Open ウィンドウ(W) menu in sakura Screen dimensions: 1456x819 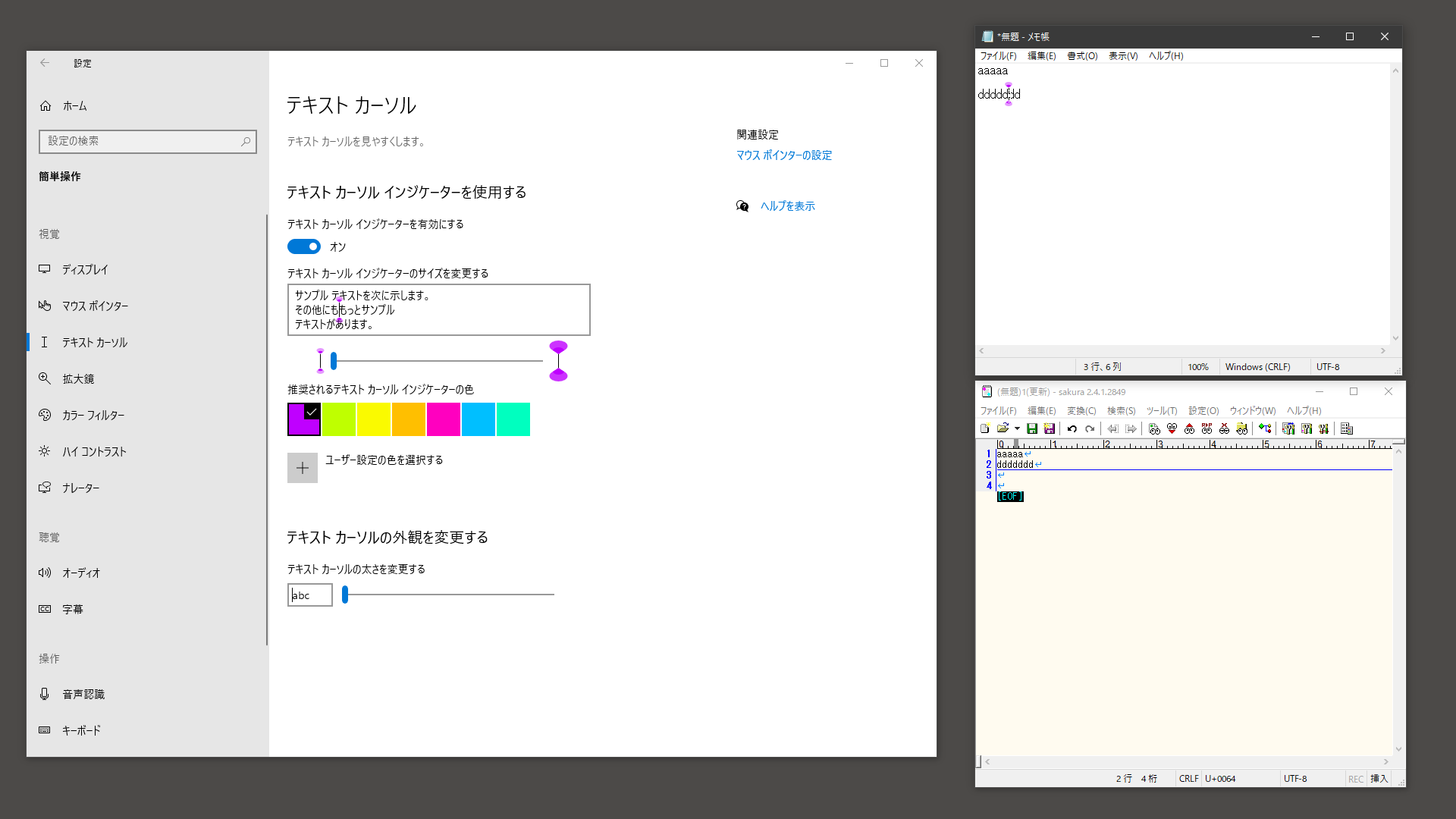coord(1253,411)
